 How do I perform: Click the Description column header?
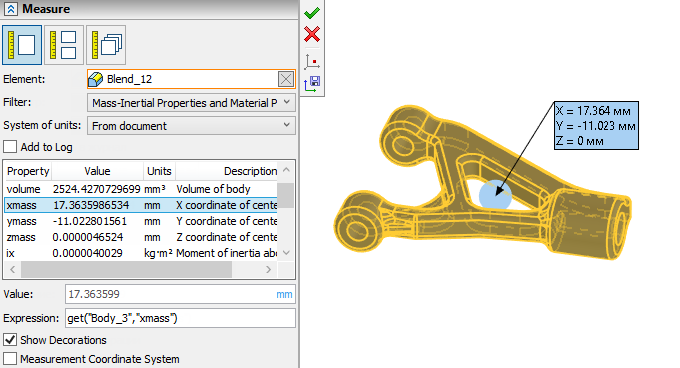pyautogui.click(x=226, y=171)
